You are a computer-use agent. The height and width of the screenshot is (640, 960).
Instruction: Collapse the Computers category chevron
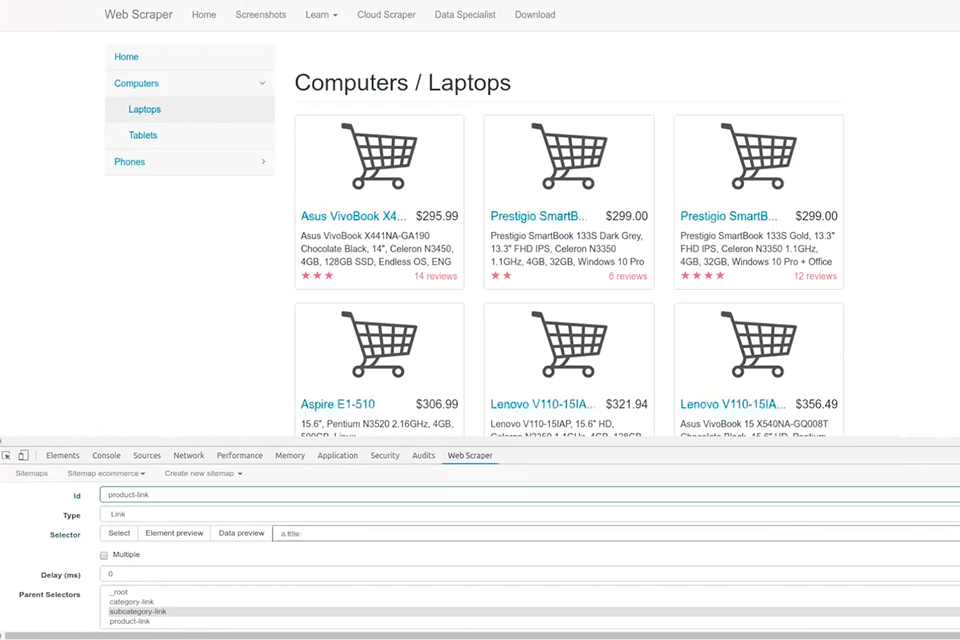262,83
